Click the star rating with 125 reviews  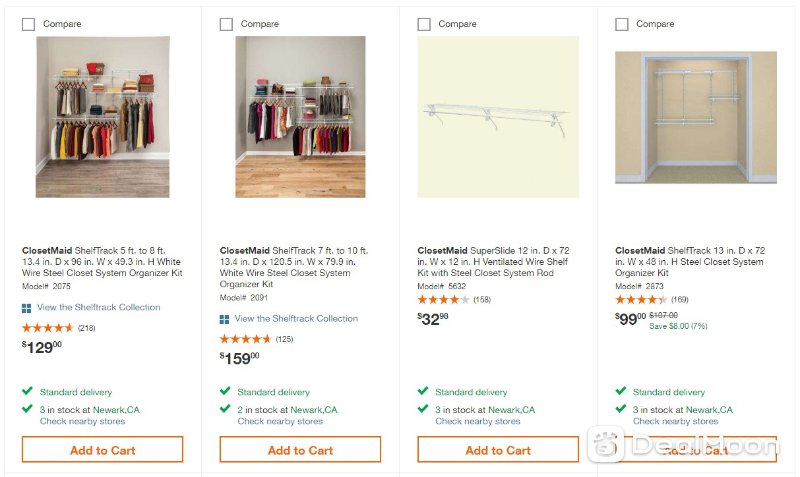pos(245,339)
